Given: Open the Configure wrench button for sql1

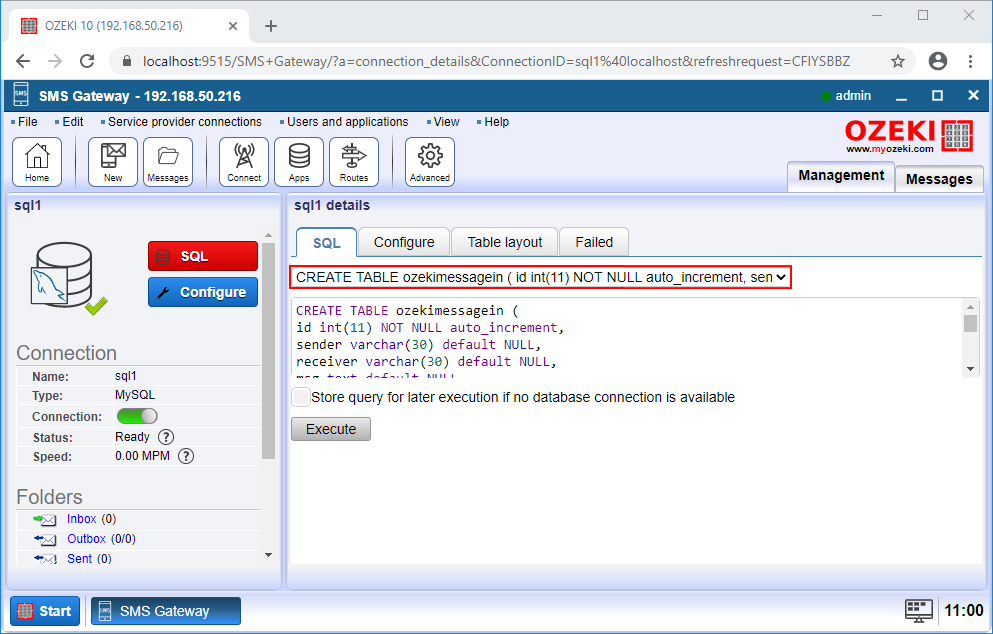Looking at the screenshot, I should coord(202,292).
